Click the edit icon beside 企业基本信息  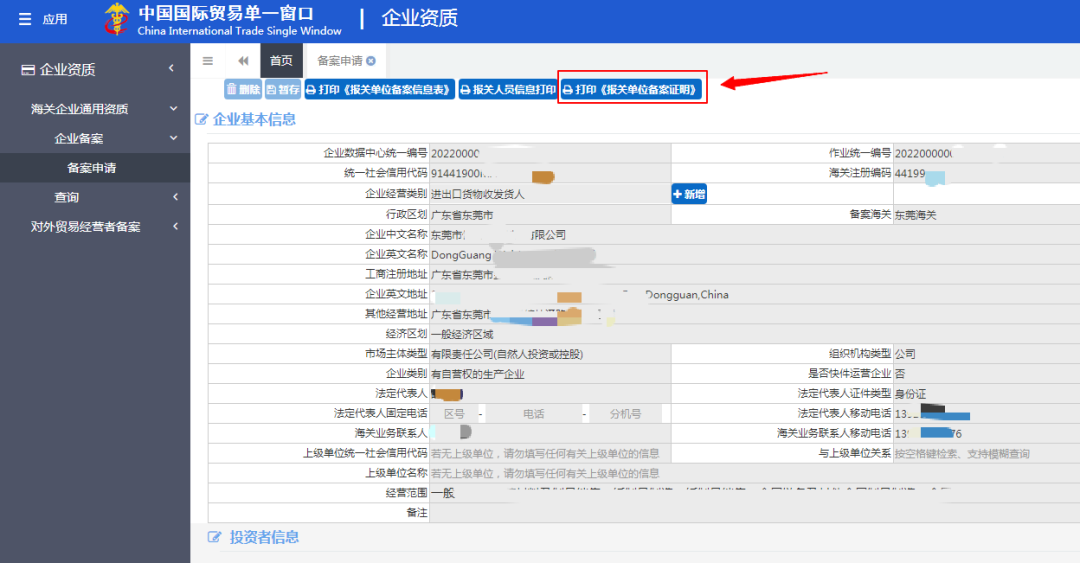[x=202, y=120]
